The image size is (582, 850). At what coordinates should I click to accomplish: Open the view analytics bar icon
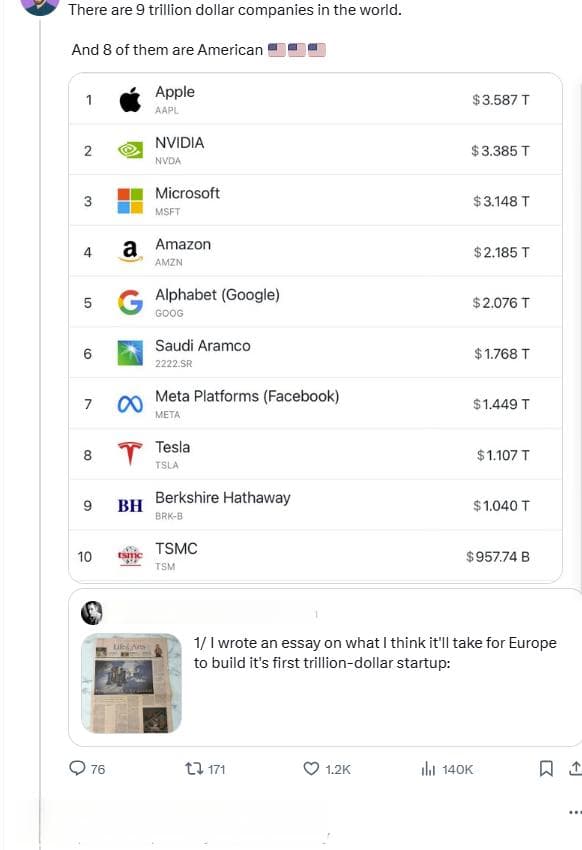pyautogui.click(x=428, y=768)
